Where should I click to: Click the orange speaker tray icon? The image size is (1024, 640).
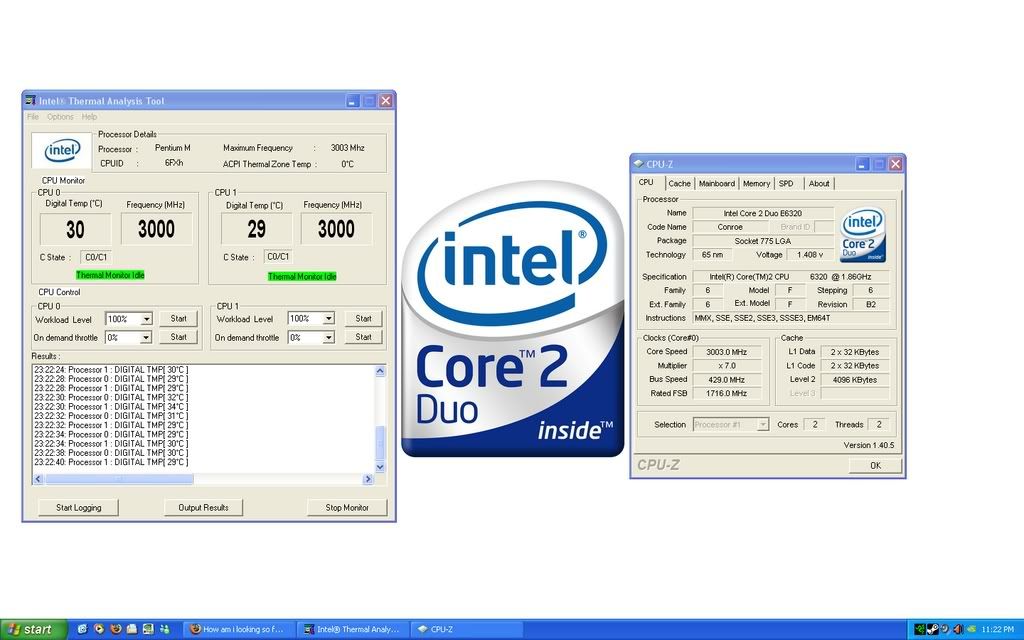(959, 630)
